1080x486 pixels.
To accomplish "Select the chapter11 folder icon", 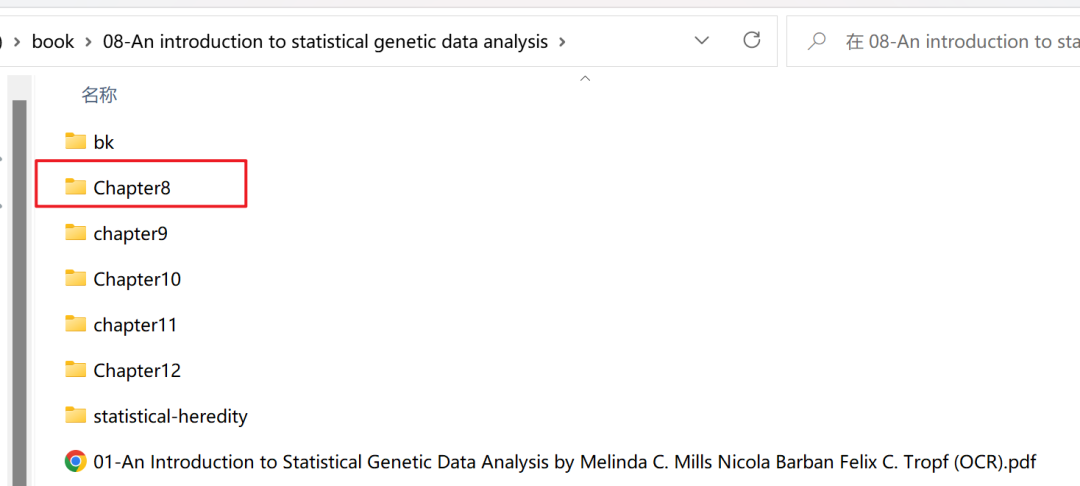I will pos(75,324).
